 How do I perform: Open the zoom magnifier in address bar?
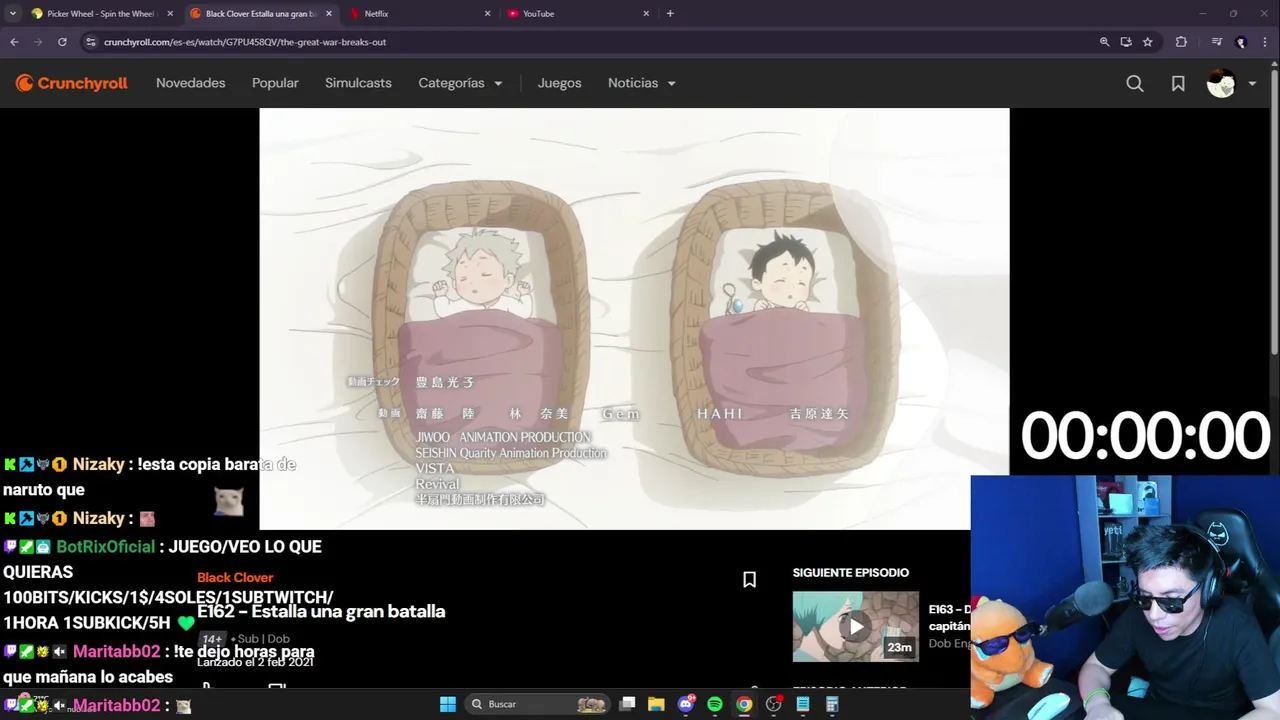pyautogui.click(x=1104, y=42)
